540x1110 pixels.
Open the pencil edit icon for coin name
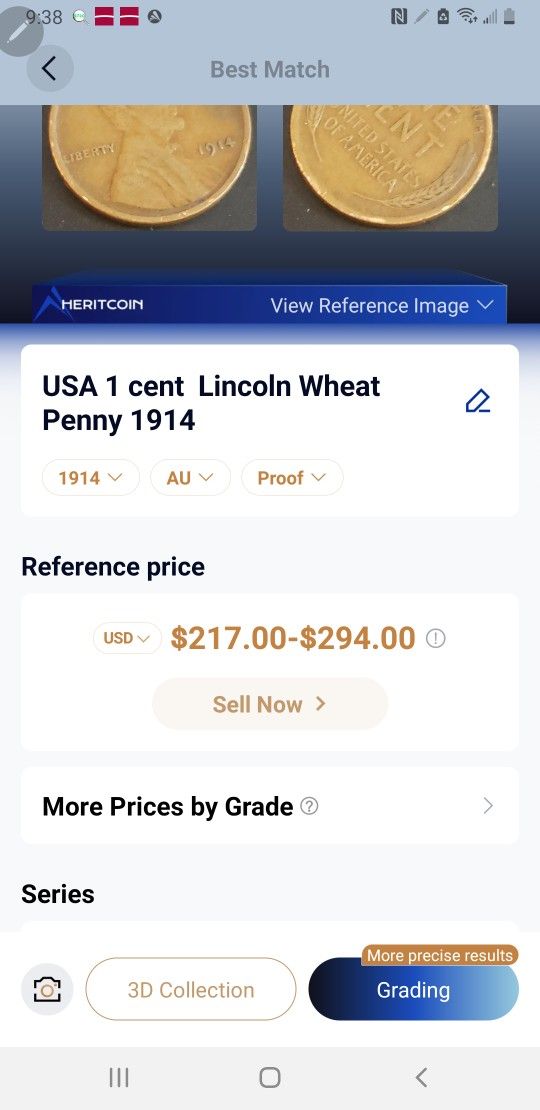(478, 401)
